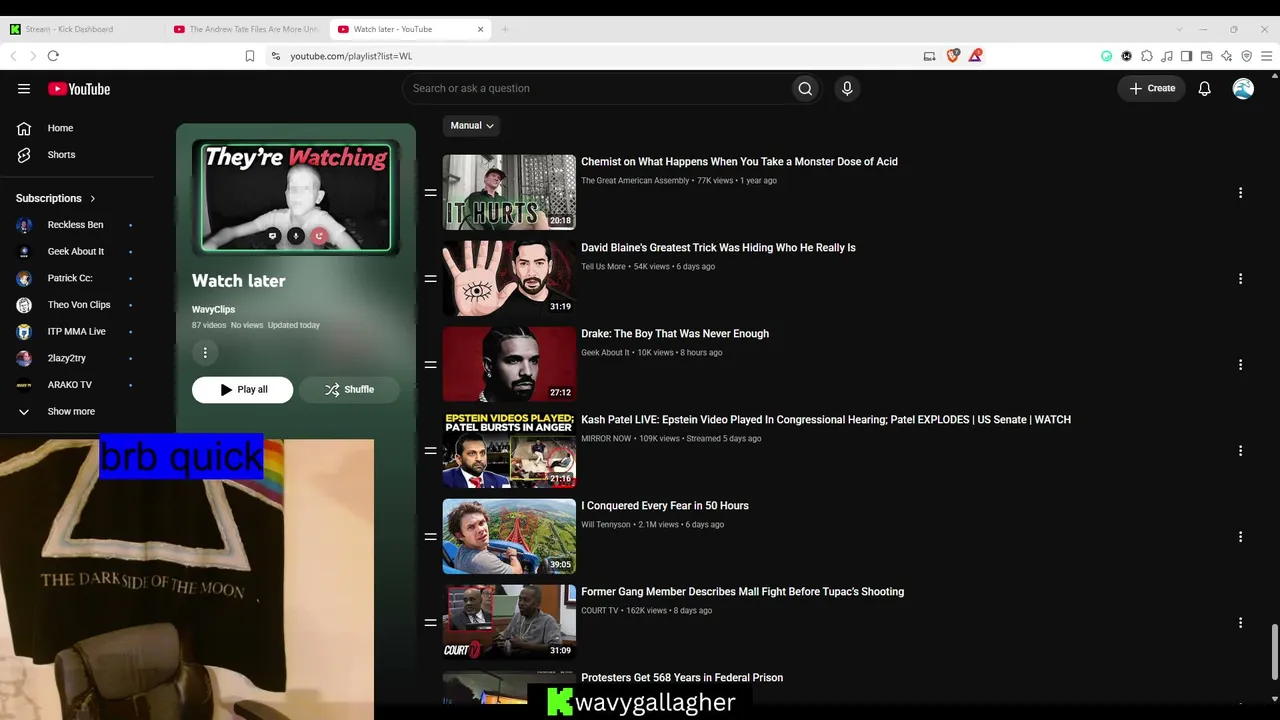Click the install app icon in address bar

click(930, 56)
